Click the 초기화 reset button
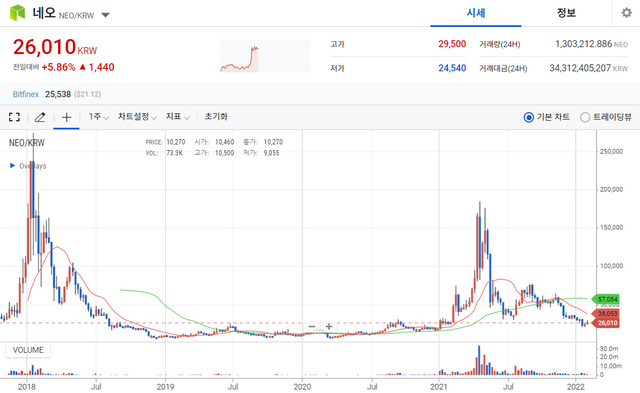The width and height of the screenshot is (640, 393). 216,117
